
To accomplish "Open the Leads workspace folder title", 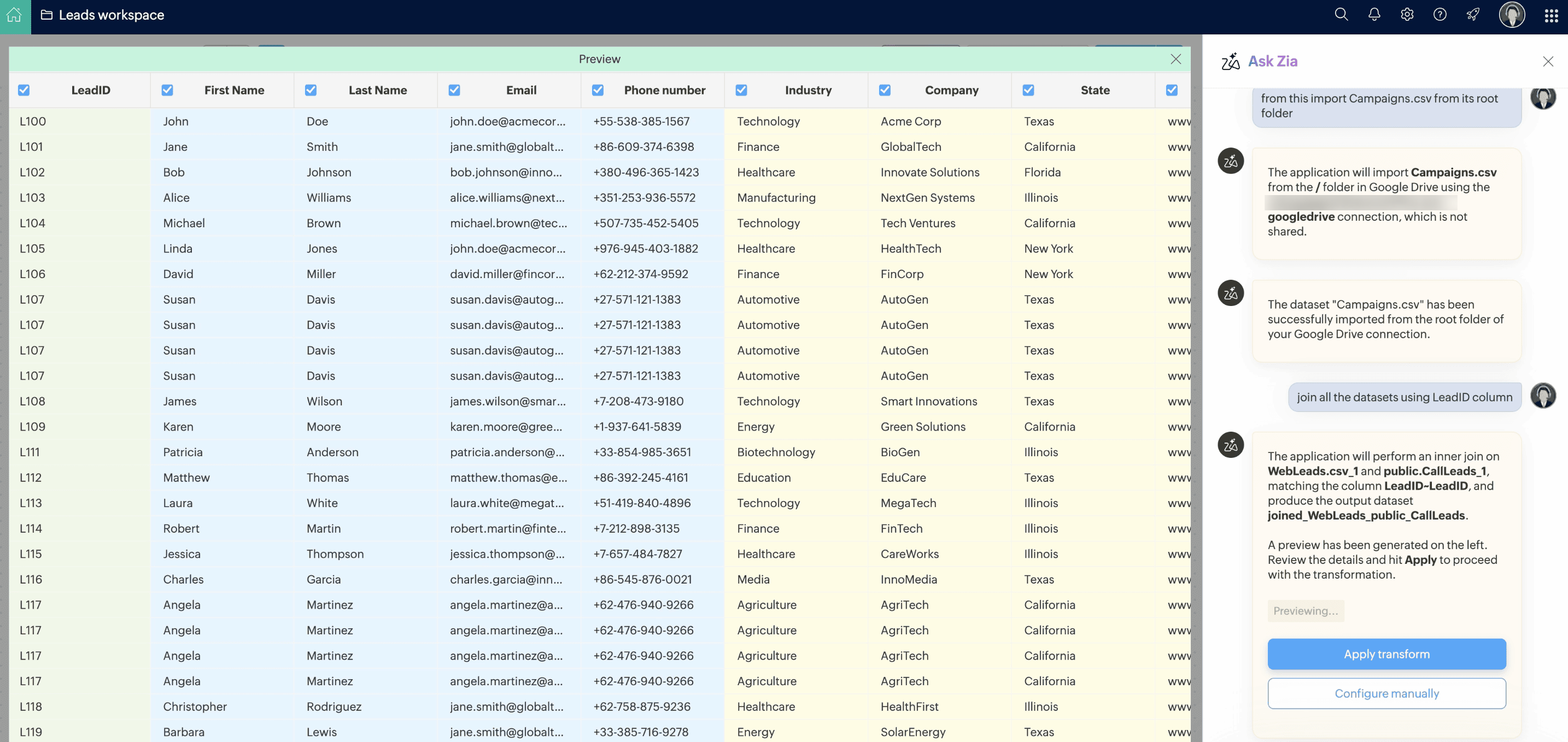I will pyautogui.click(x=111, y=15).
